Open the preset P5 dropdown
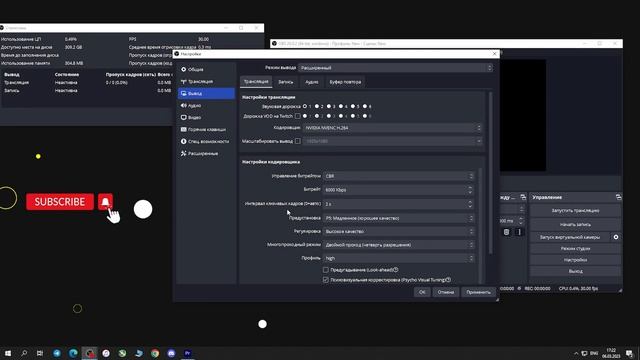 (x=398, y=218)
